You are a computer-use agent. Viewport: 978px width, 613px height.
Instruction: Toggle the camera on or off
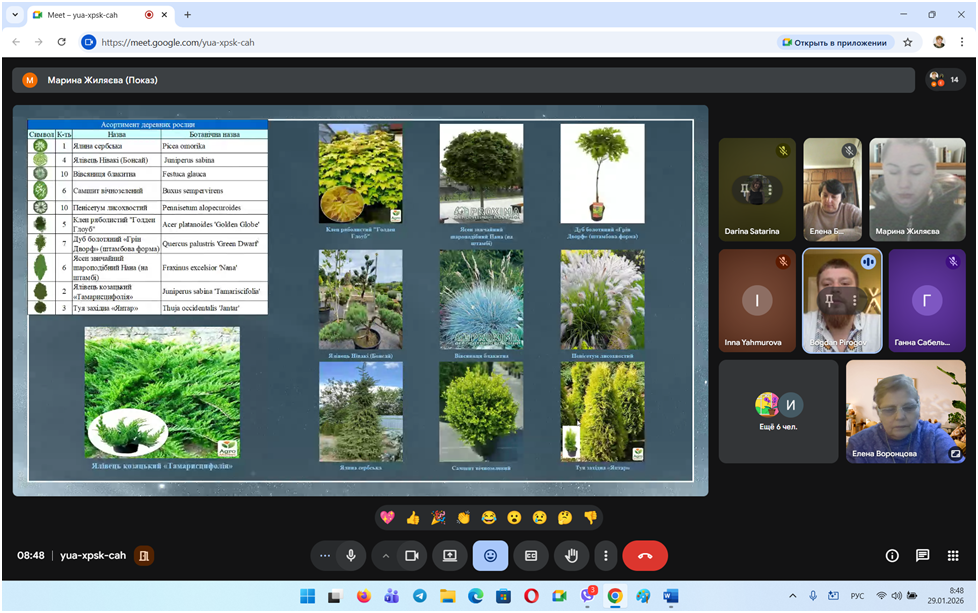(x=410, y=555)
